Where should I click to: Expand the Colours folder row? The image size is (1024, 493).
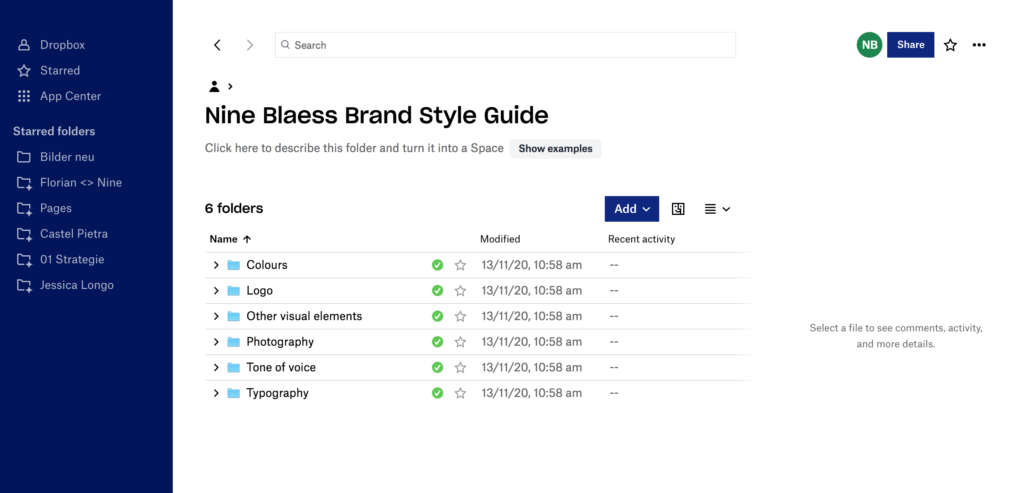tap(216, 265)
